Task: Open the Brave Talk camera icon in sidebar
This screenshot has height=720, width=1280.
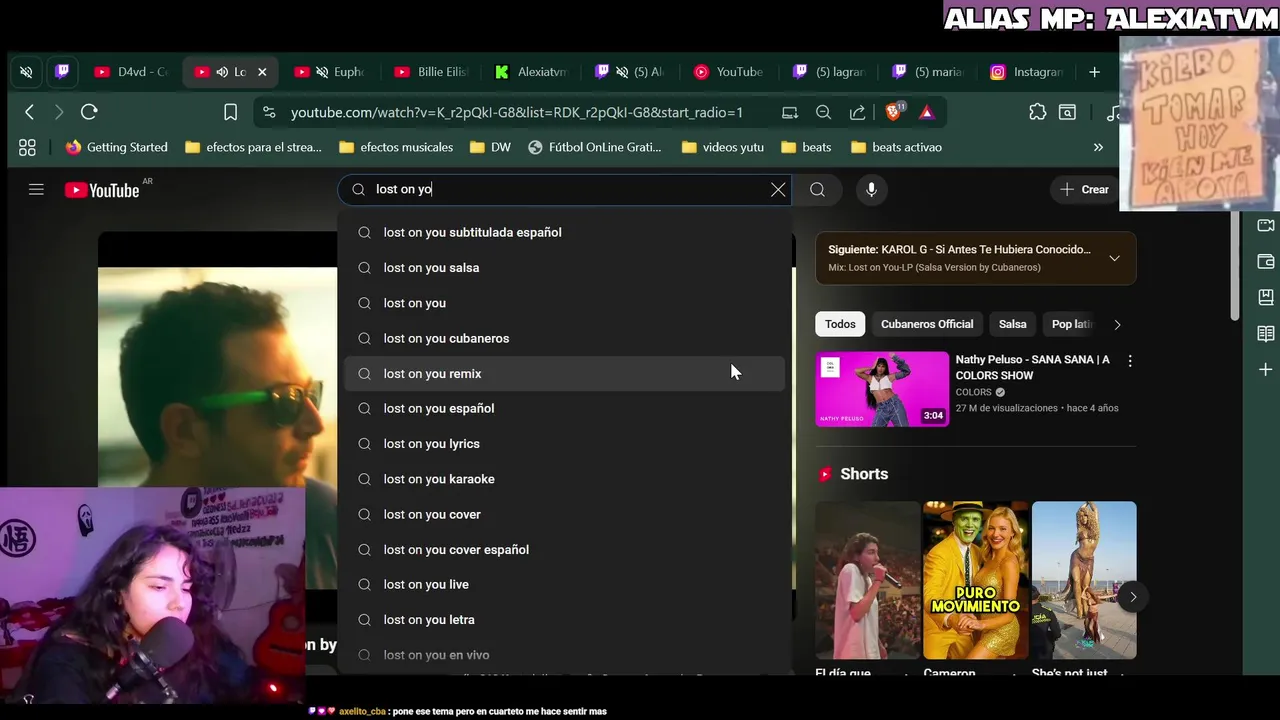Action: (1265, 225)
